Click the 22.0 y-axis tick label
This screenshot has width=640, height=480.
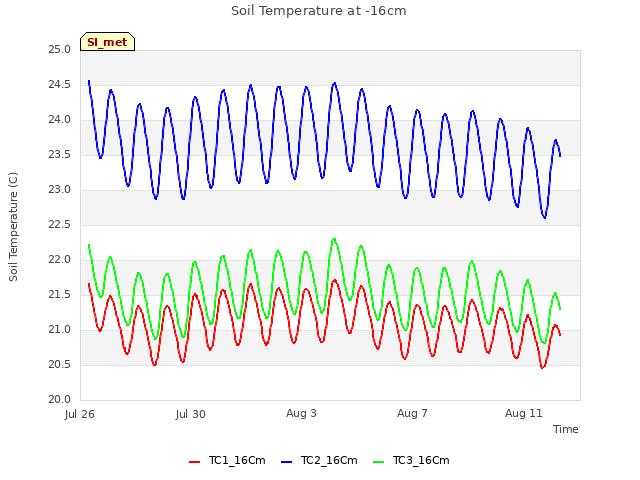60,260
